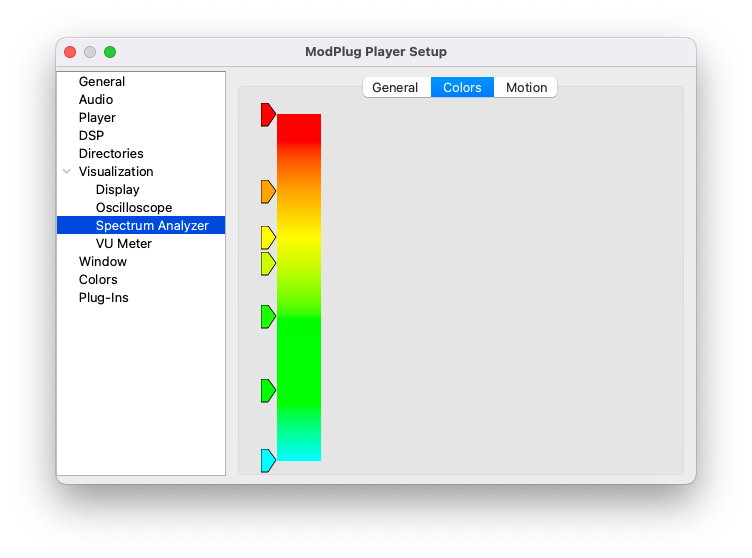The height and width of the screenshot is (558, 752).
Task: Open Audio settings in the sidebar
Action: [x=96, y=100]
